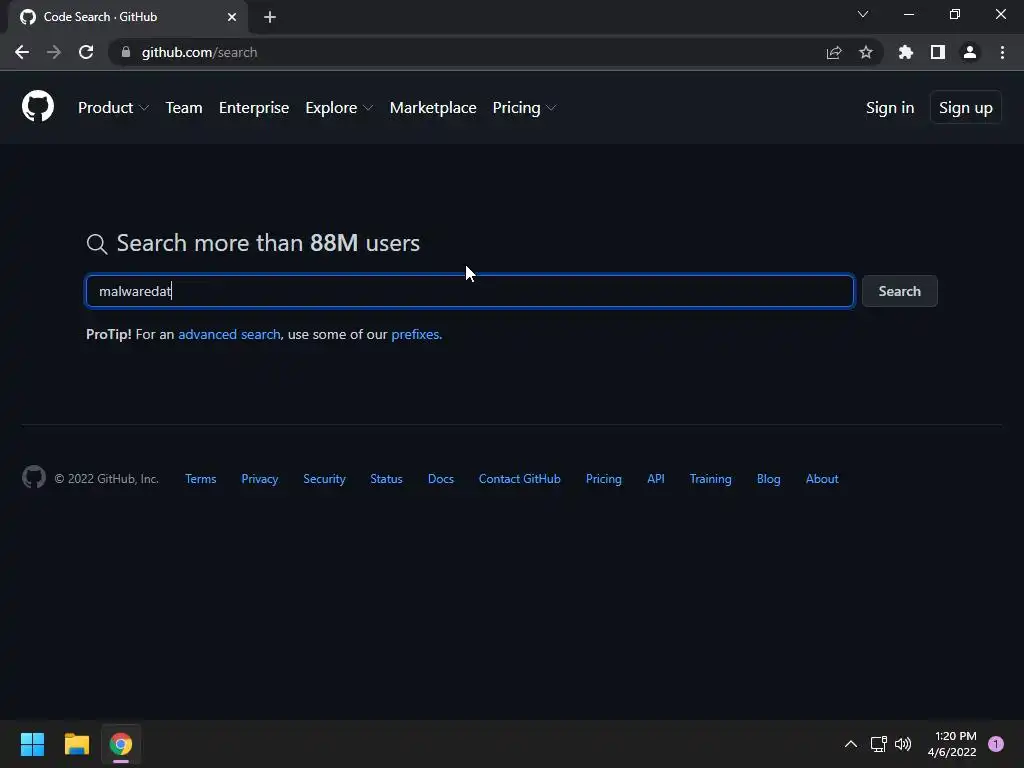Reload the page with refresh icon
Screen dimensions: 1024x768
[86, 52]
